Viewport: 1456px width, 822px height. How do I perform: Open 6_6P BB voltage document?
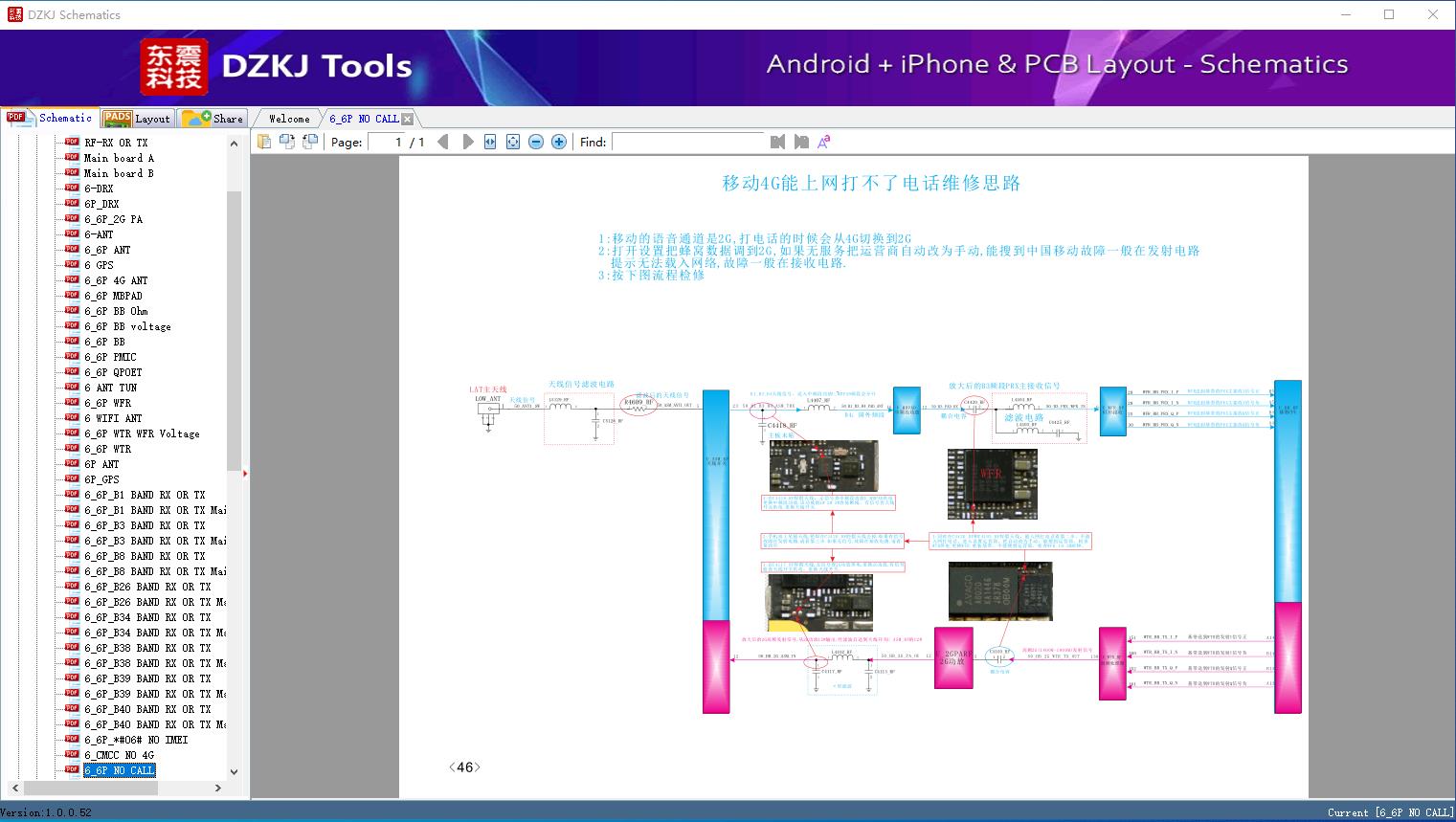(x=127, y=326)
